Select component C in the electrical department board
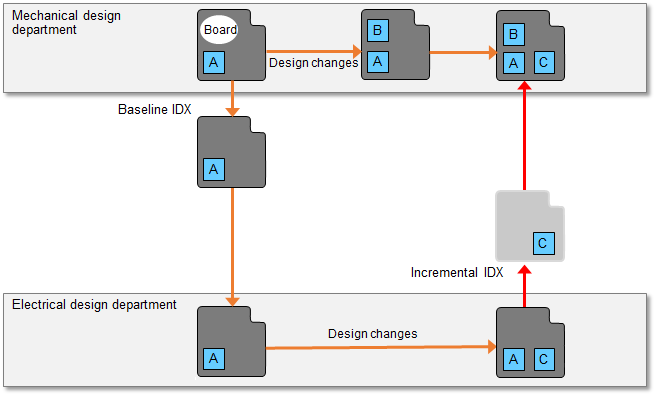 click(x=544, y=359)
